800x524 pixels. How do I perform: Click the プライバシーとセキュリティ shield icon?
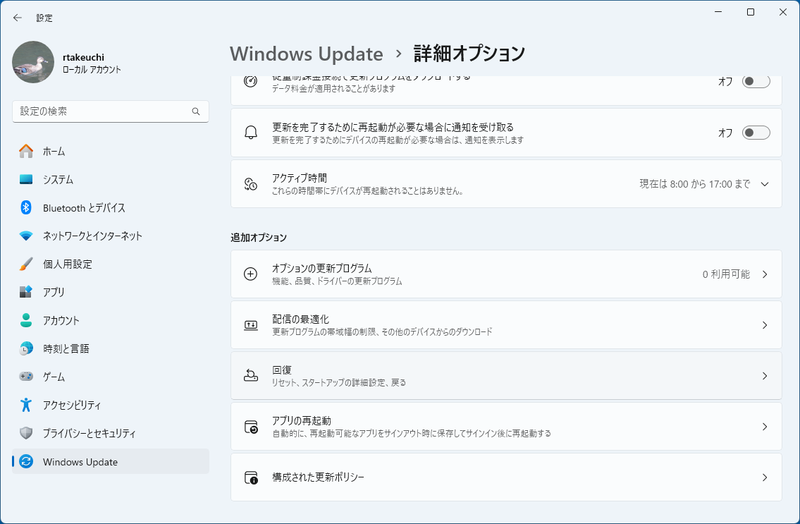coord(26,433)
